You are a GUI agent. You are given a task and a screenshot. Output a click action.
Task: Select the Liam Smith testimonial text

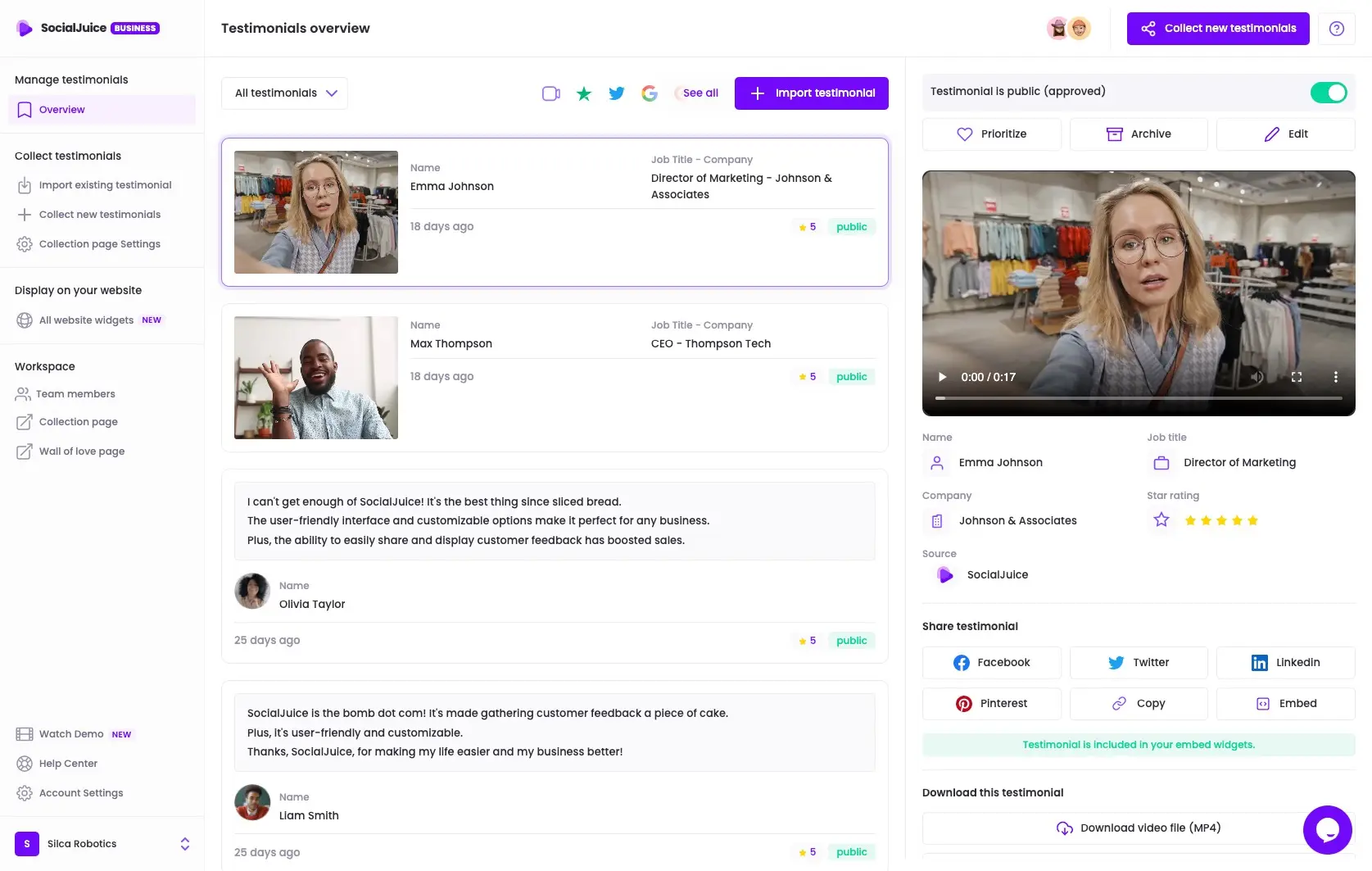[555, 733]
